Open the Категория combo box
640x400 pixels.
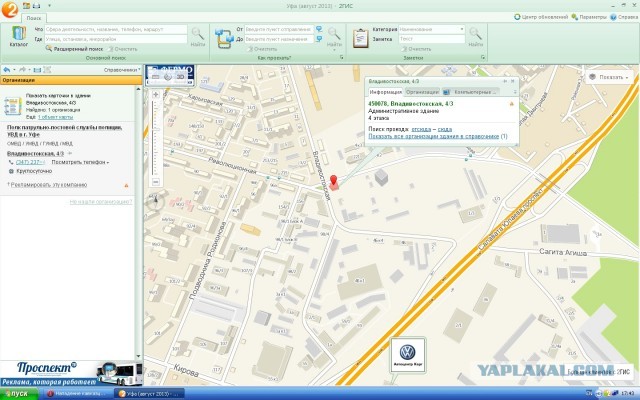point(430,29)
